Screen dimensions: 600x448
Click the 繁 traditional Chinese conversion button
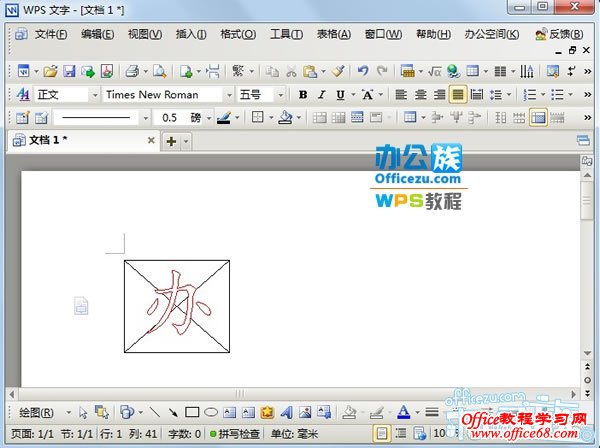238,71
